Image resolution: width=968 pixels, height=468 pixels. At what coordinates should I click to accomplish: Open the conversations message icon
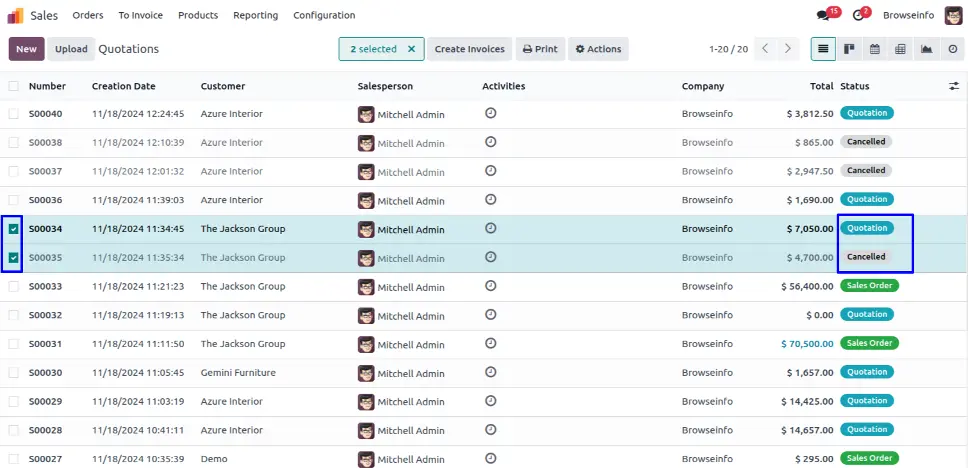[x=824, y=15]
